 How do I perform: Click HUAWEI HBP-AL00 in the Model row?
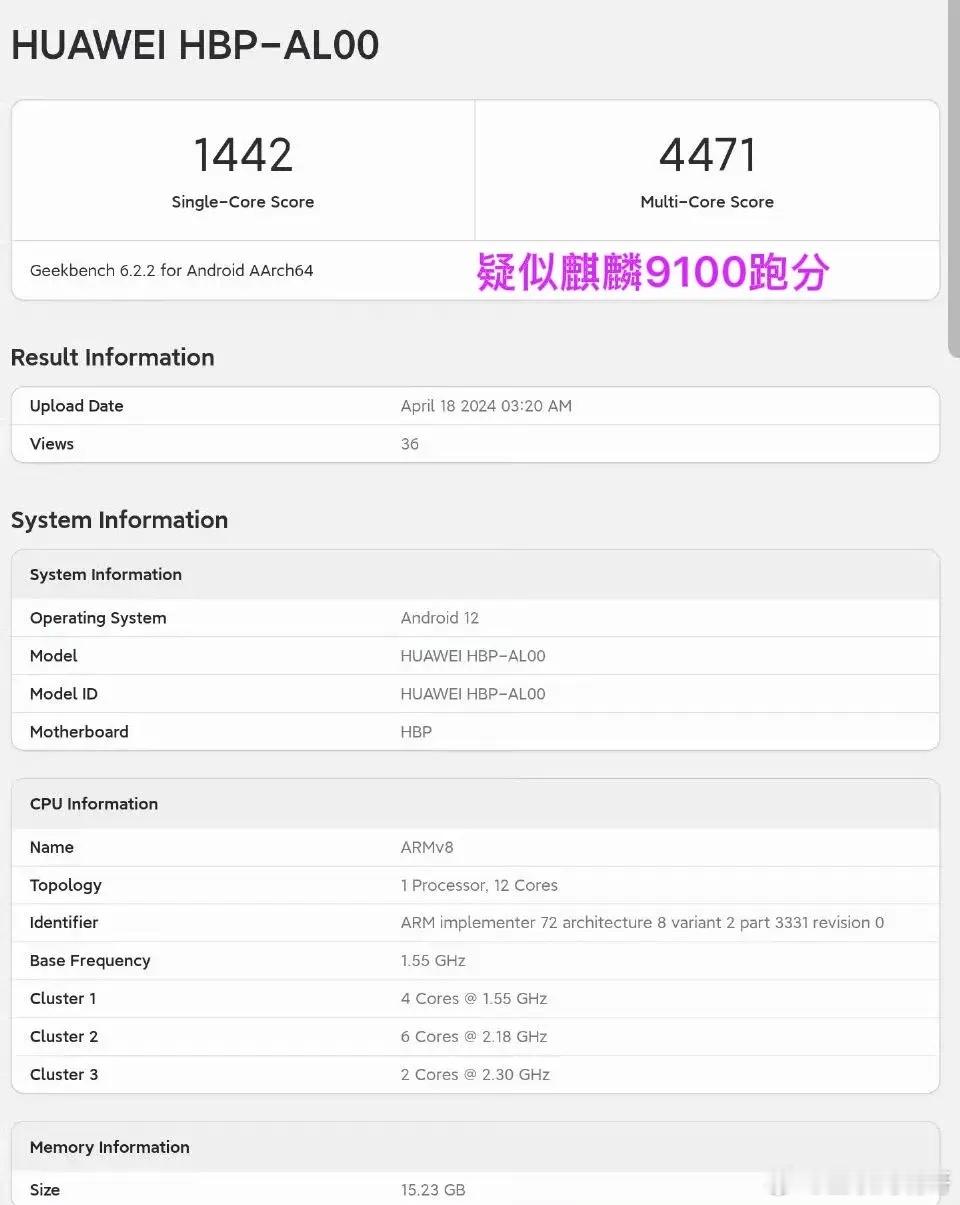(473, 656)
